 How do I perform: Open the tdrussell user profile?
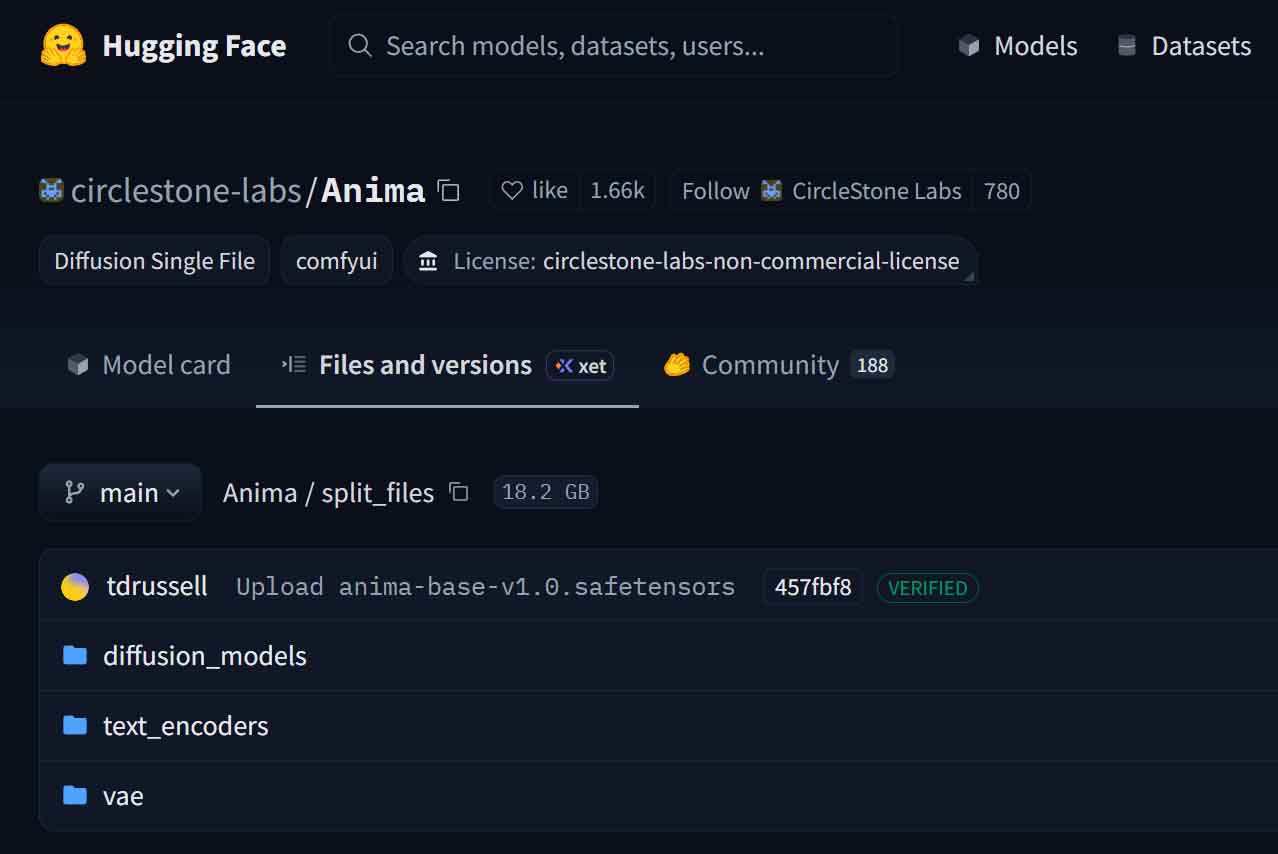(157, 586)
